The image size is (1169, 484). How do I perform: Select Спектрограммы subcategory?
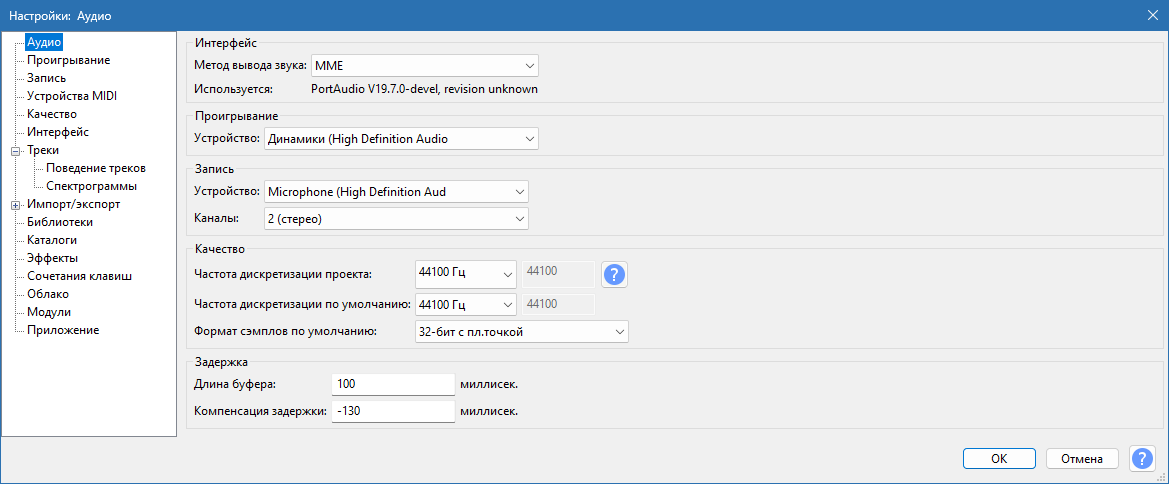[91, 186]
